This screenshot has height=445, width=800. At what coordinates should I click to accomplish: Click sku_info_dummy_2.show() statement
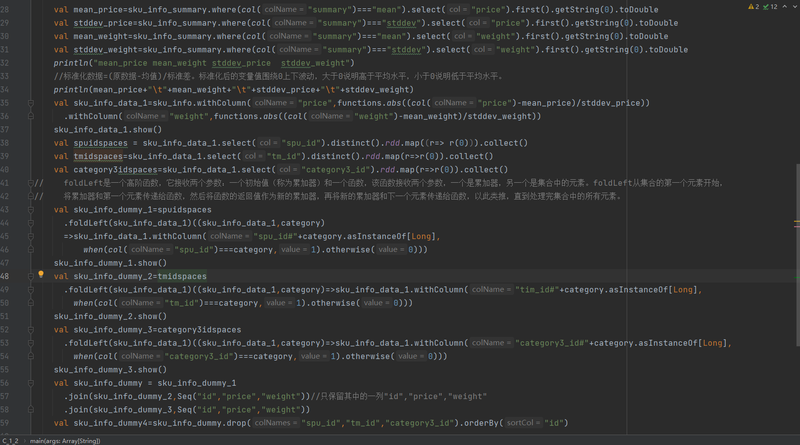(110, 316)
